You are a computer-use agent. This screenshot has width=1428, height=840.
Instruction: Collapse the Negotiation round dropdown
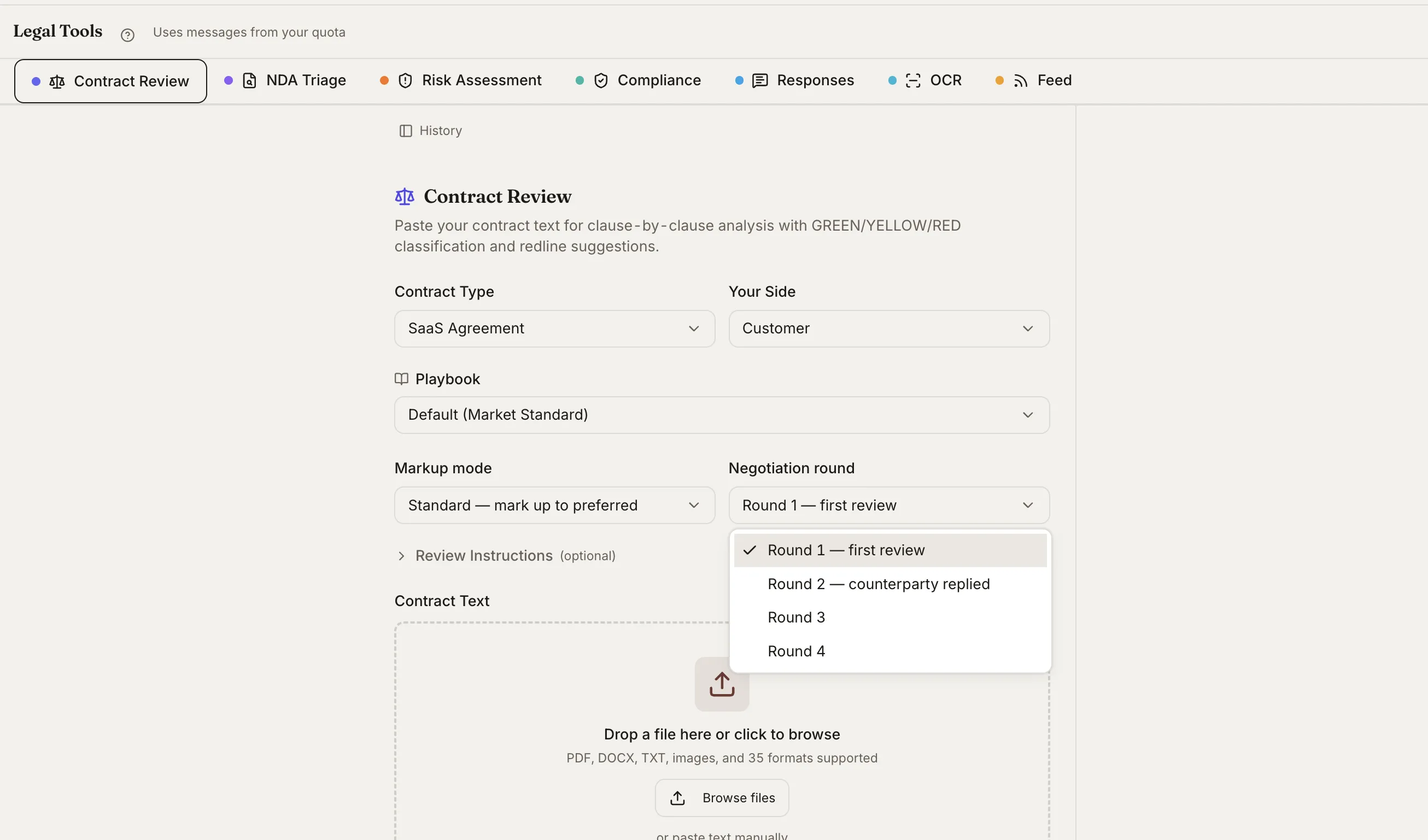(x=889, y=505)
